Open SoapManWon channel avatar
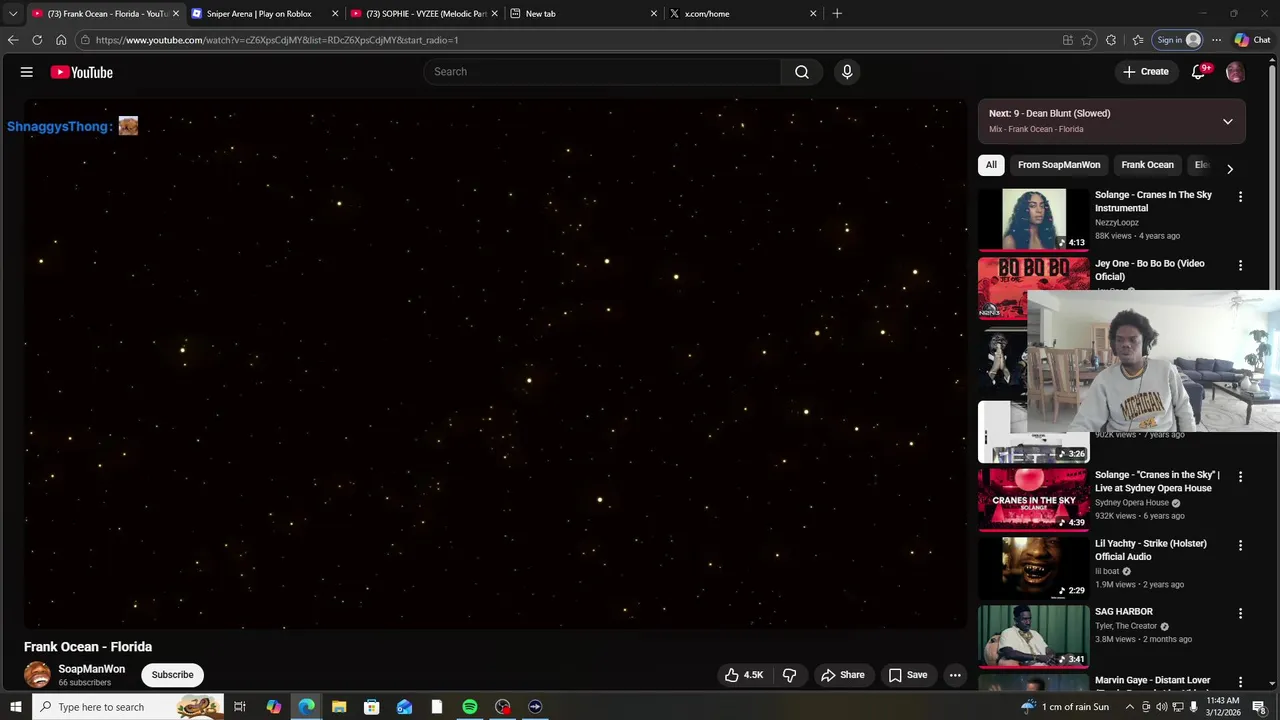1280x720 pixels. coord(37,675)
